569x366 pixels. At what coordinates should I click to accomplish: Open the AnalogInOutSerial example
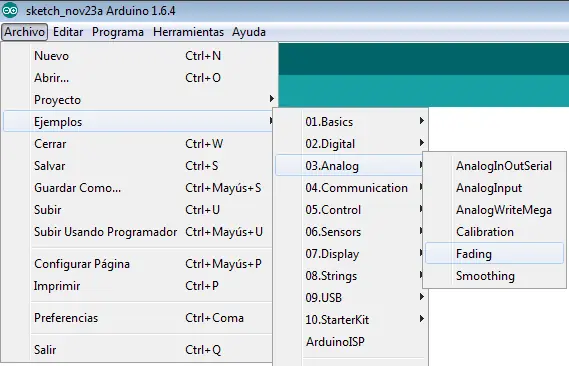[494, 166]
